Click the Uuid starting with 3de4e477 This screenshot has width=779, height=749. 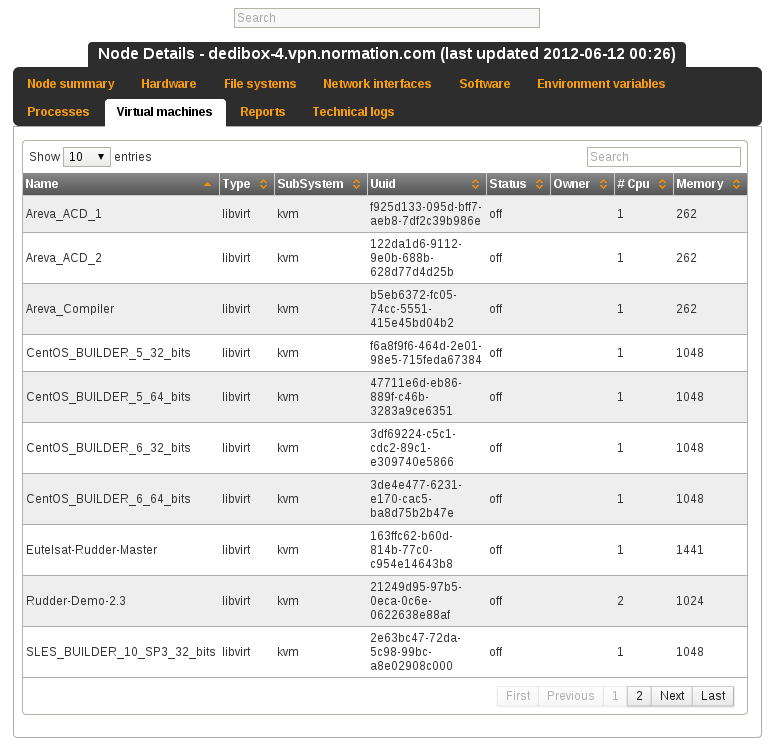point(416,499)
